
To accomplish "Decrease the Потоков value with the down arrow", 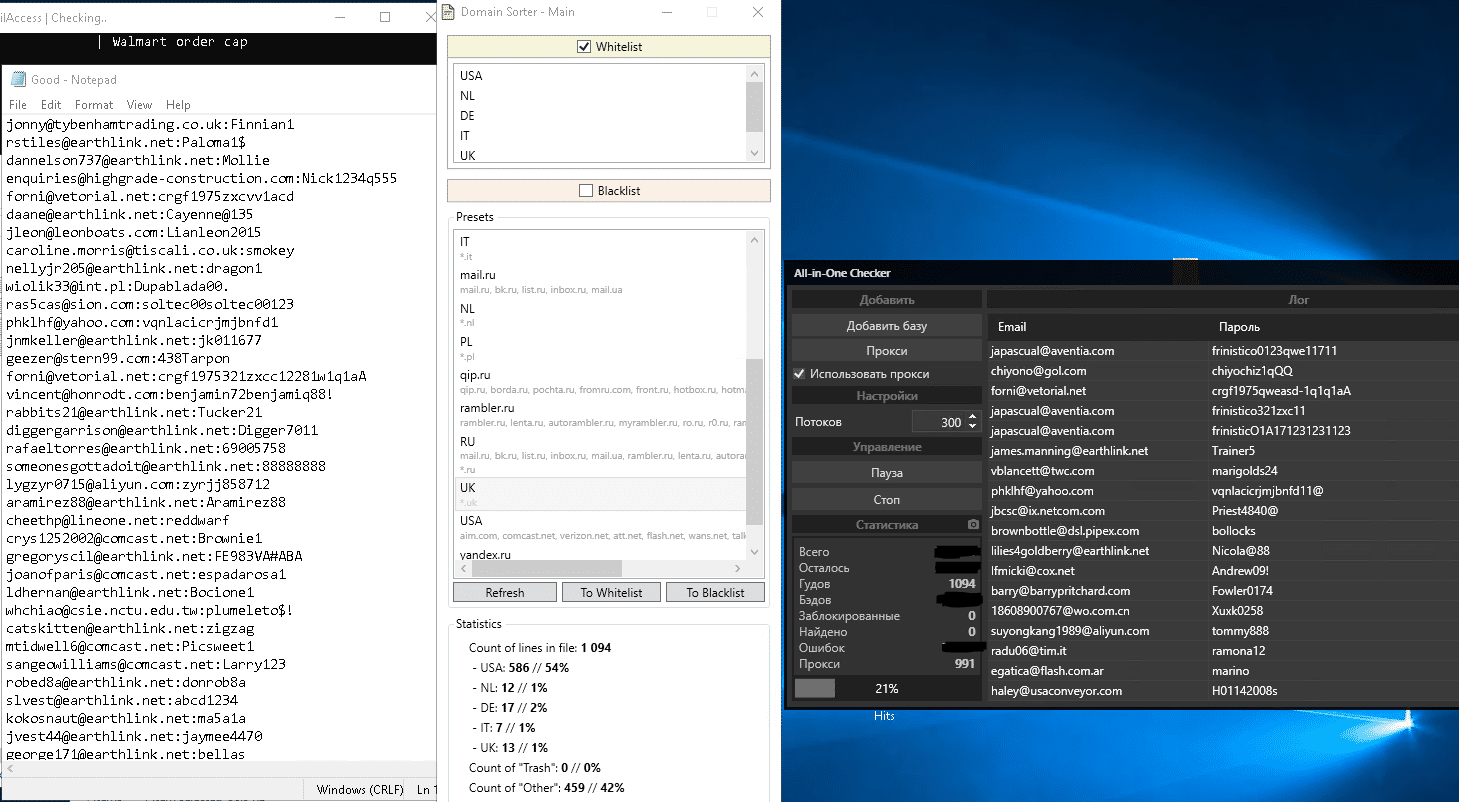I will (x=973, y=427).
